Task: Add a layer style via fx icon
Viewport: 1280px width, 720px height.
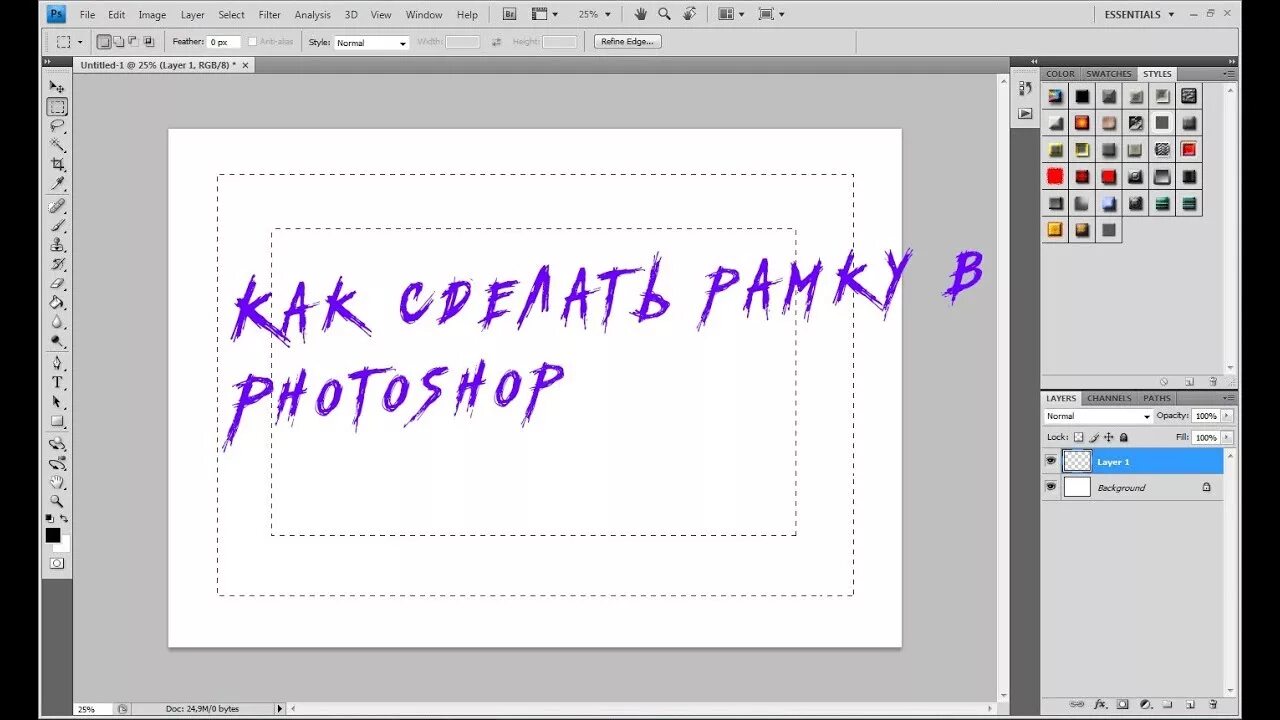Action: [x=1100, y=704]
